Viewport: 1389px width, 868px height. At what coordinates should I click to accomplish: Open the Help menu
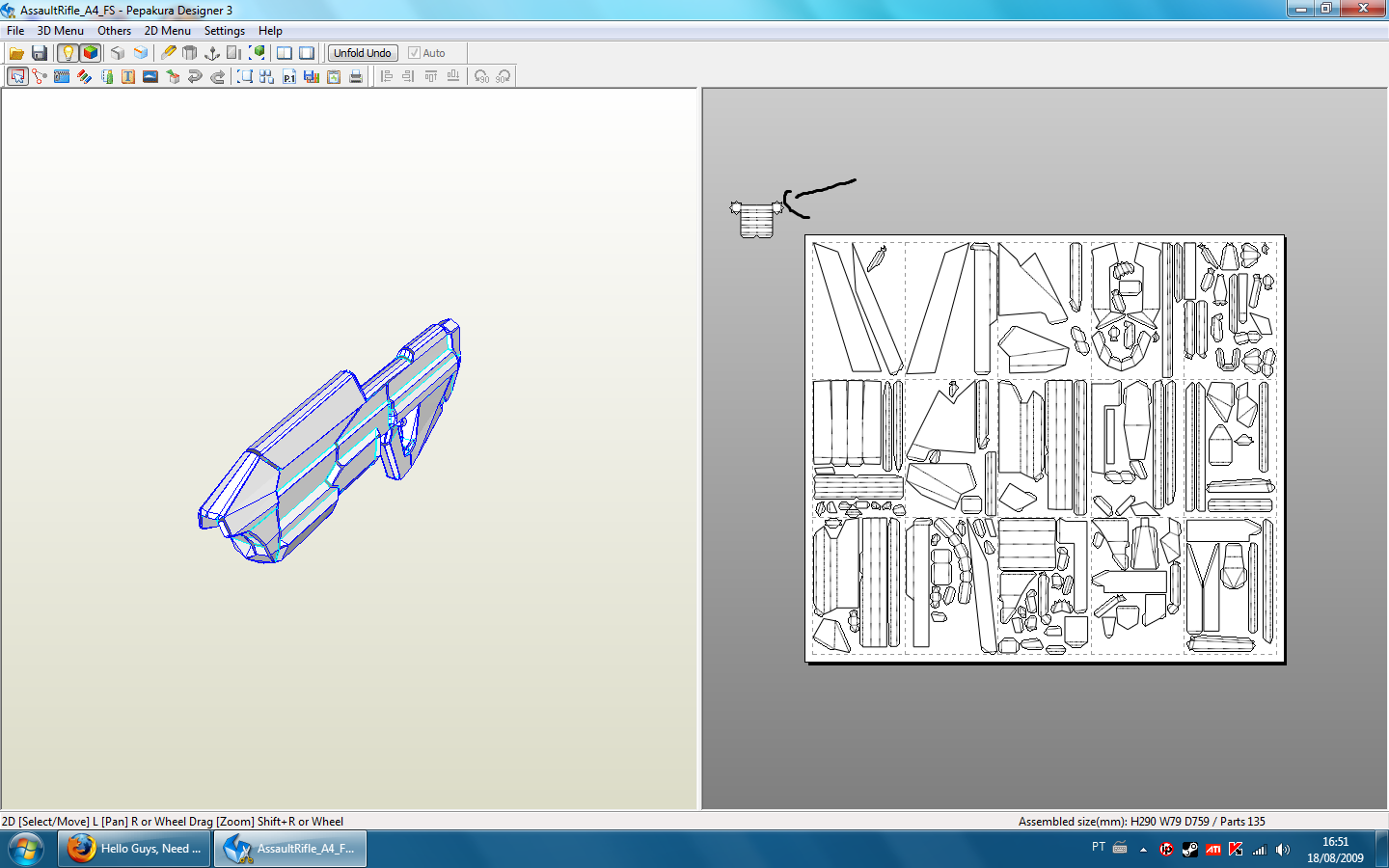coord(270,31)
